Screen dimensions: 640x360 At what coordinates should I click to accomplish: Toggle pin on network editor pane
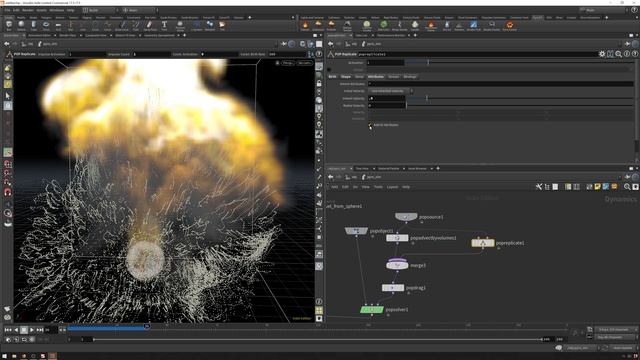pyautogui.click(x=627, y=177)
